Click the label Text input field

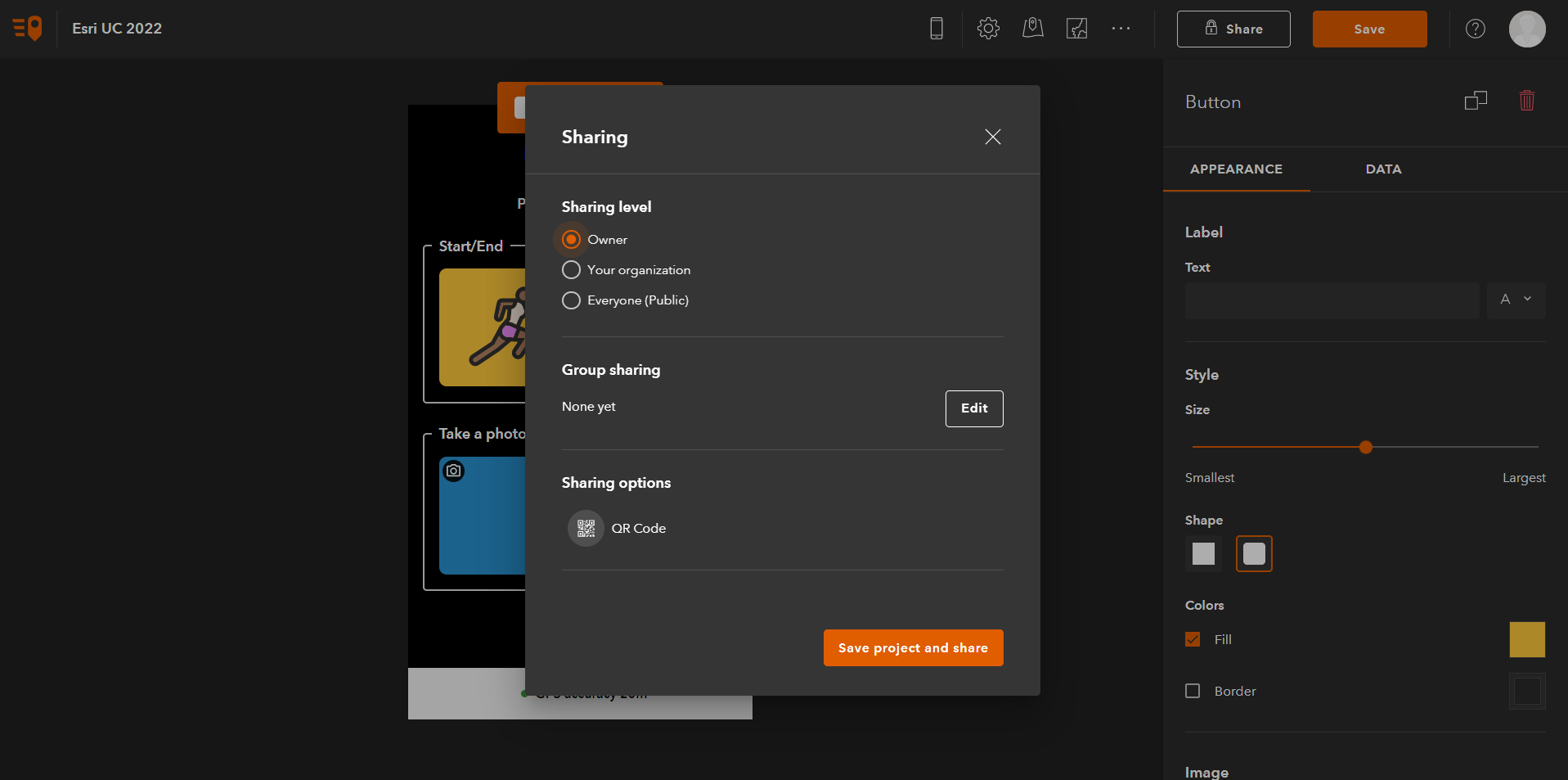(1332, 300)
